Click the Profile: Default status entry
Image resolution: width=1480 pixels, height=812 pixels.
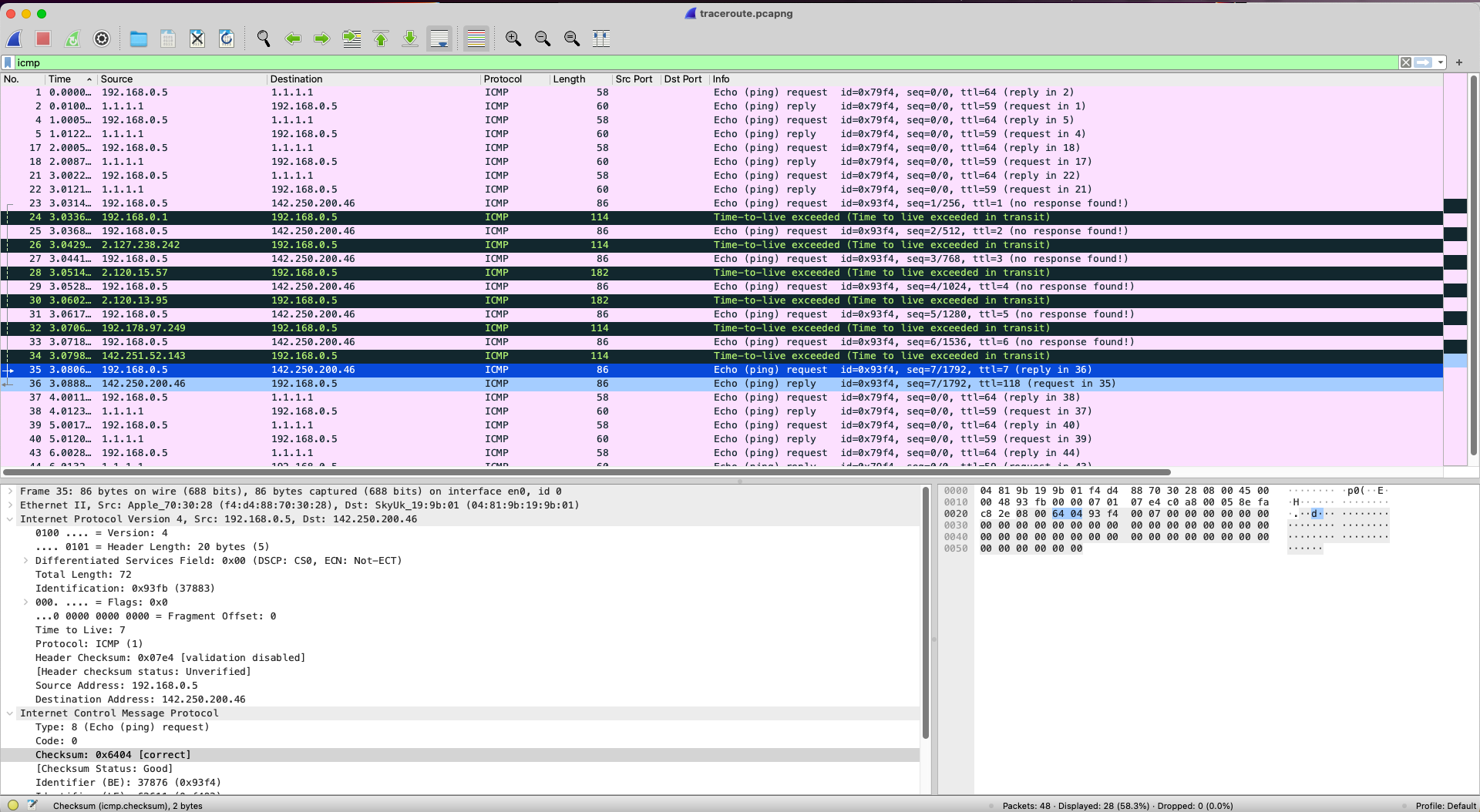(x=1445, y=806)
